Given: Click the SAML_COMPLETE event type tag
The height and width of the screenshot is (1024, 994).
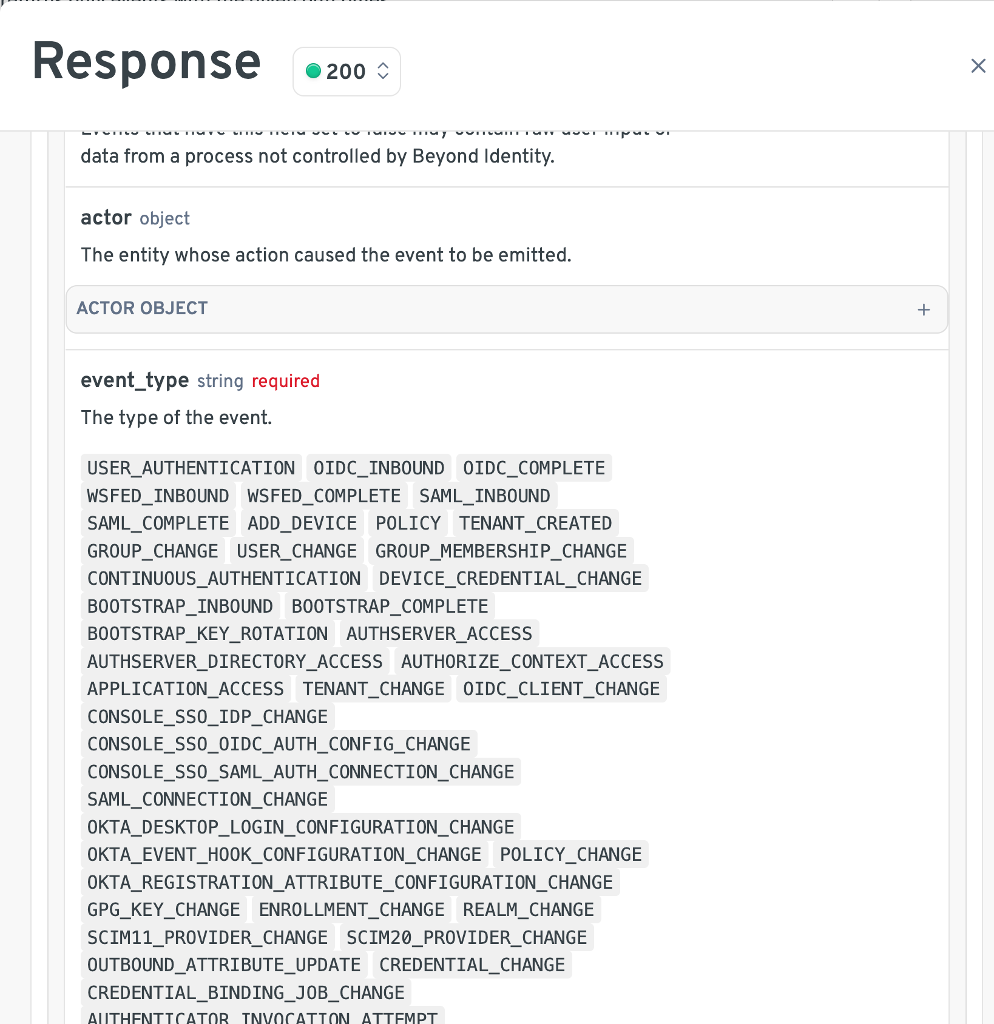Looking at the screenshot, I should click(x=158, y=523).
